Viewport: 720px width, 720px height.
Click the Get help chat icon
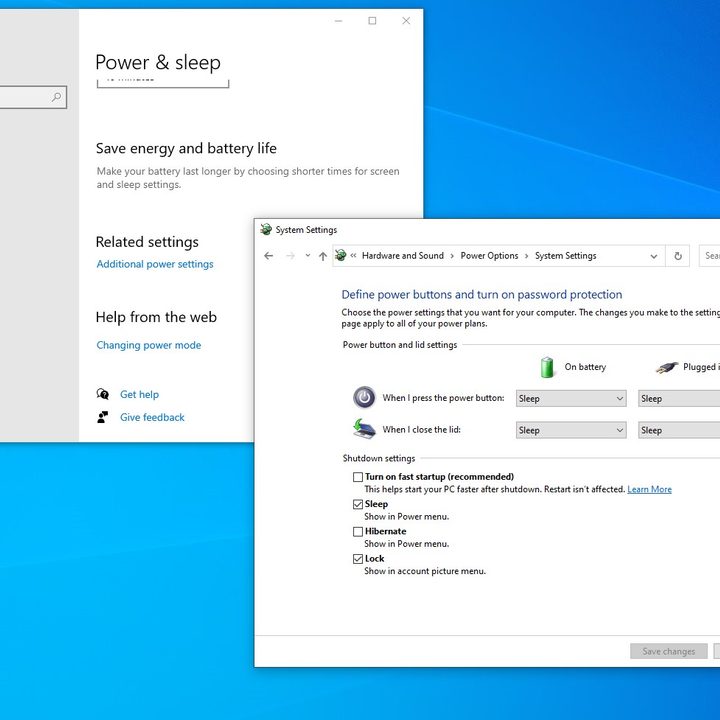coord(102,394)
